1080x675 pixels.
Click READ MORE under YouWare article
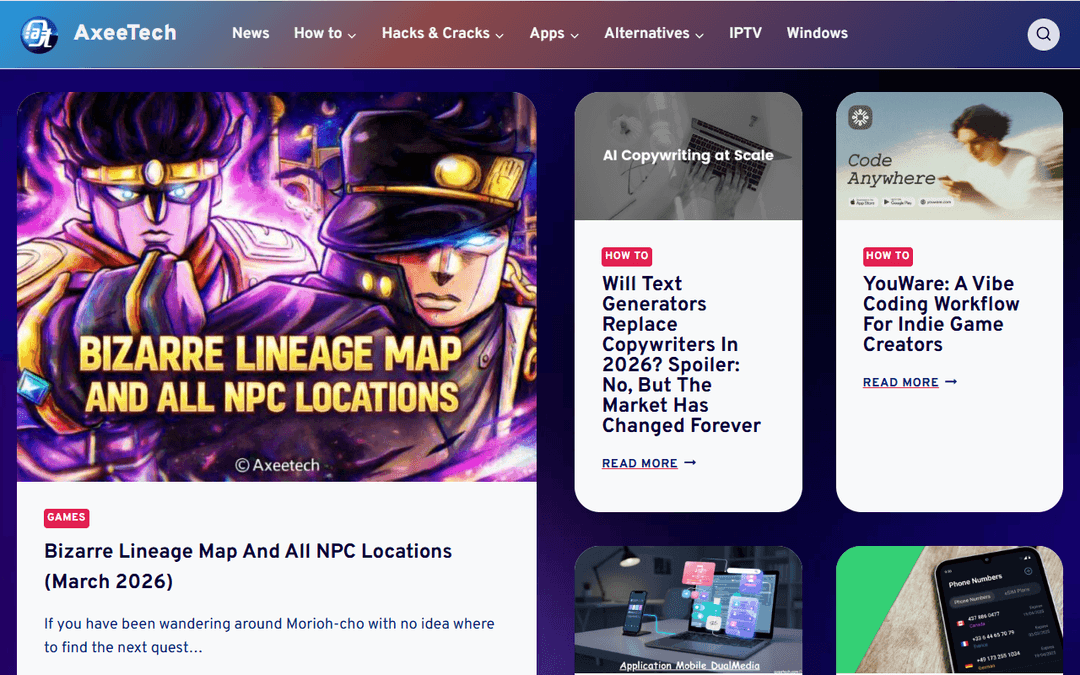(901, 382)
